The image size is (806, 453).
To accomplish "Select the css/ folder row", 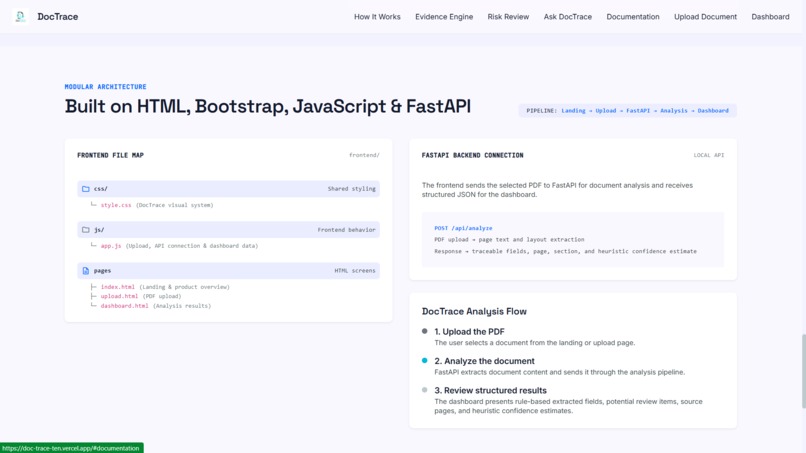I will point(228,189).
